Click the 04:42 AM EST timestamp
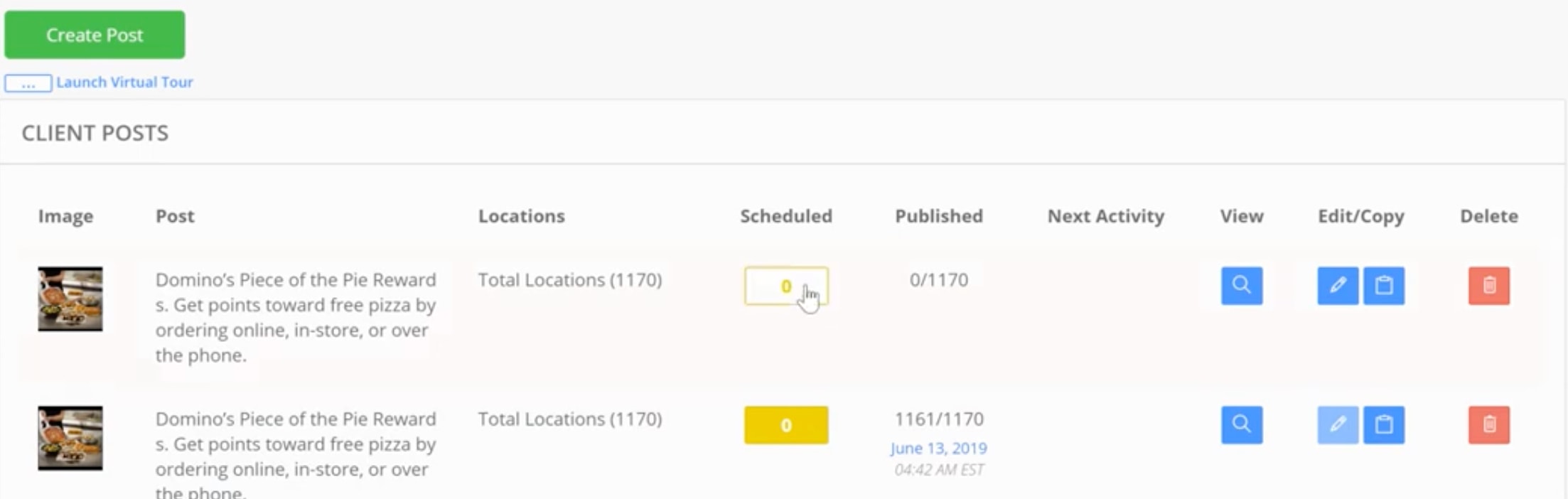The width and height of the screenshot is (1568, 499). point(939,470)
